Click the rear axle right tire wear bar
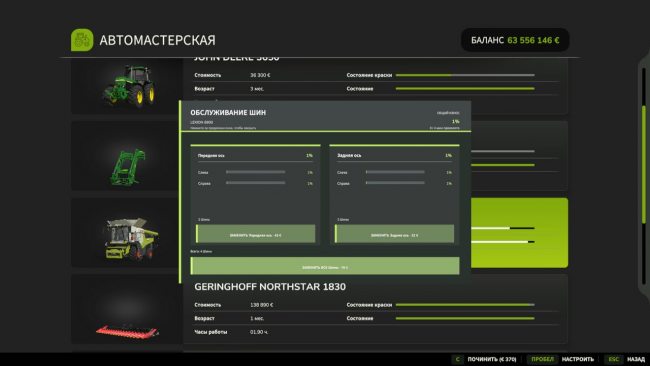The image size is (650, 366). tap(395, 183)
